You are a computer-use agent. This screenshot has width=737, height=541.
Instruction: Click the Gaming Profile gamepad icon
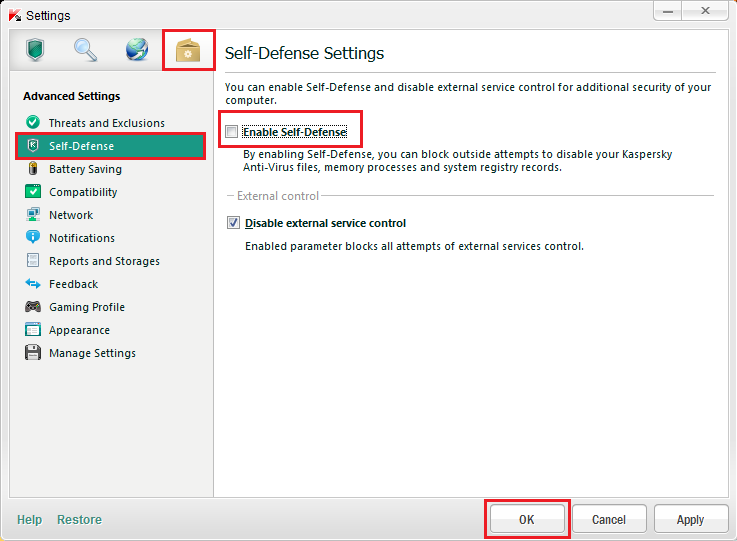click(x=33, y=306)
